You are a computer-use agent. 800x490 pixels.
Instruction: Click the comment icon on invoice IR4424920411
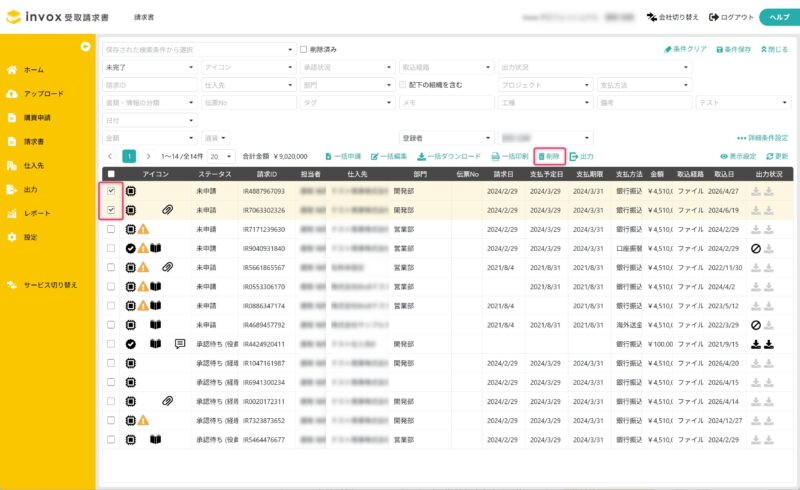click(x=180, y=344)
